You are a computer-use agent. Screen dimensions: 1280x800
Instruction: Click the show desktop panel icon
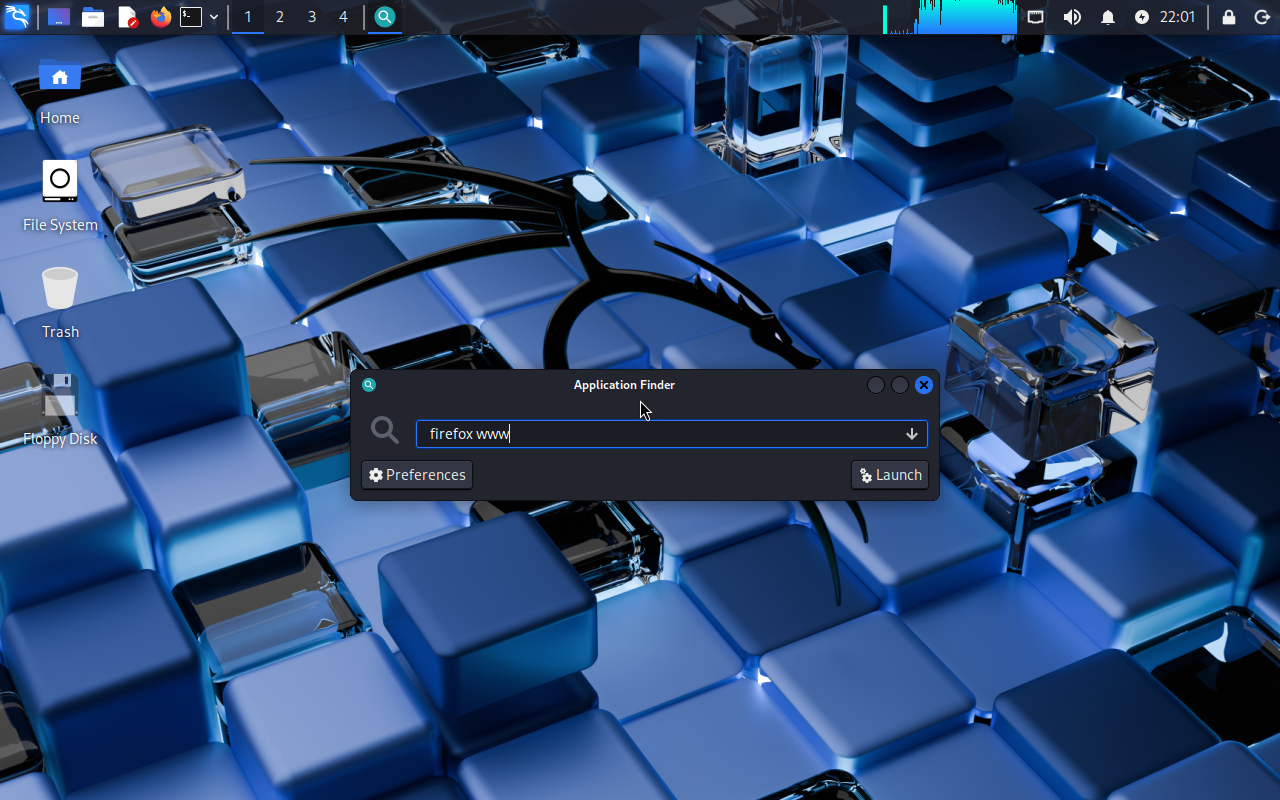[x=59, y=17]
